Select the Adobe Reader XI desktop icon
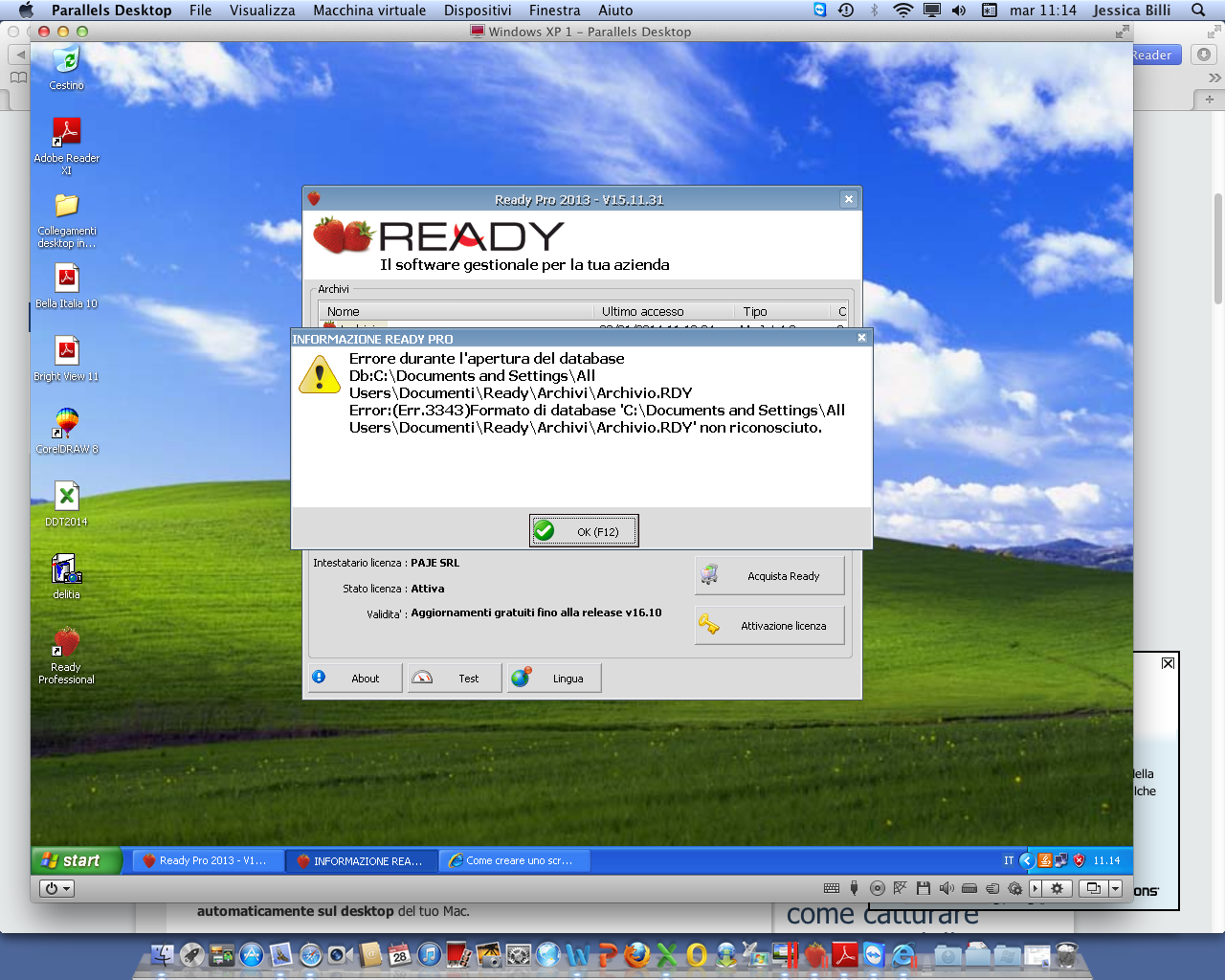This screenshot has height=980, width=1225. pos(67,145)
